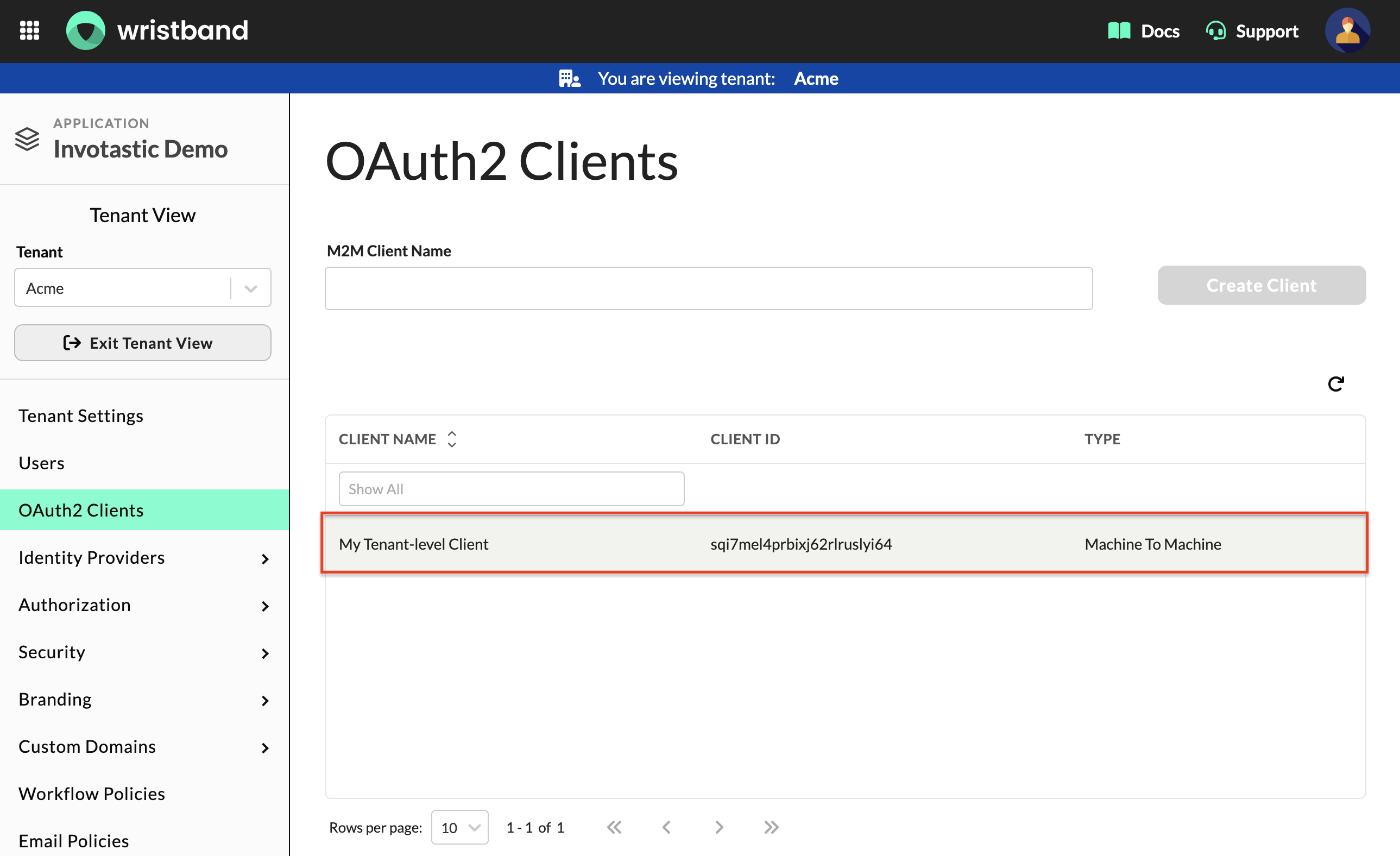The height and width of the screenshot is (856, 1400).
Task: Open the My Tenant-level Client row
Action: [x=844, y=543]
